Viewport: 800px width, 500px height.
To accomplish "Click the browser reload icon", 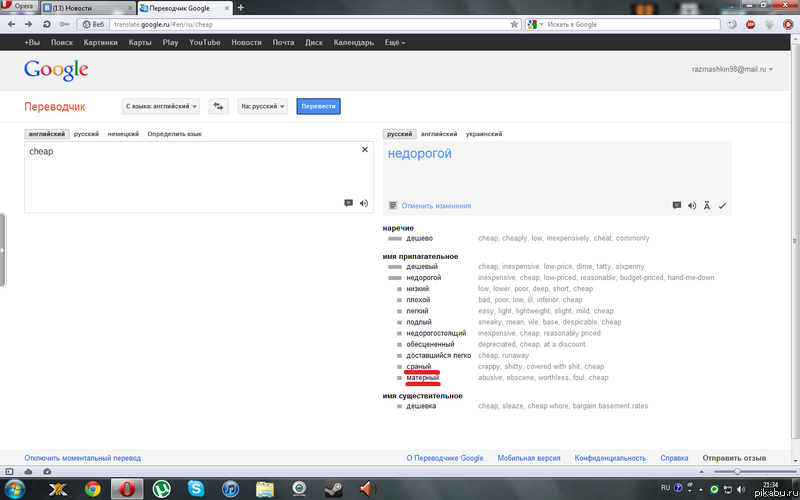I will (x=47, y=24).
